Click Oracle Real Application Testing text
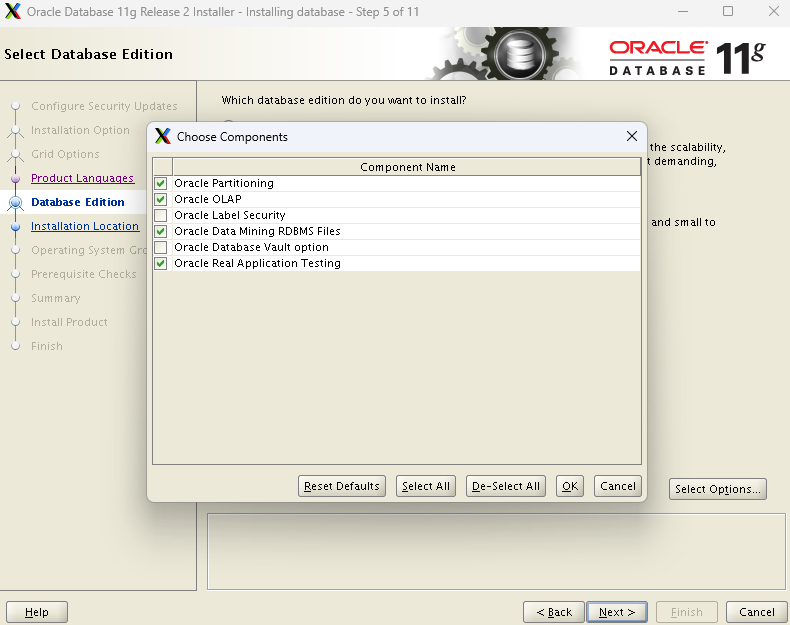The width and height of the screenshot is (790, 625). click(x=257, y=263)
